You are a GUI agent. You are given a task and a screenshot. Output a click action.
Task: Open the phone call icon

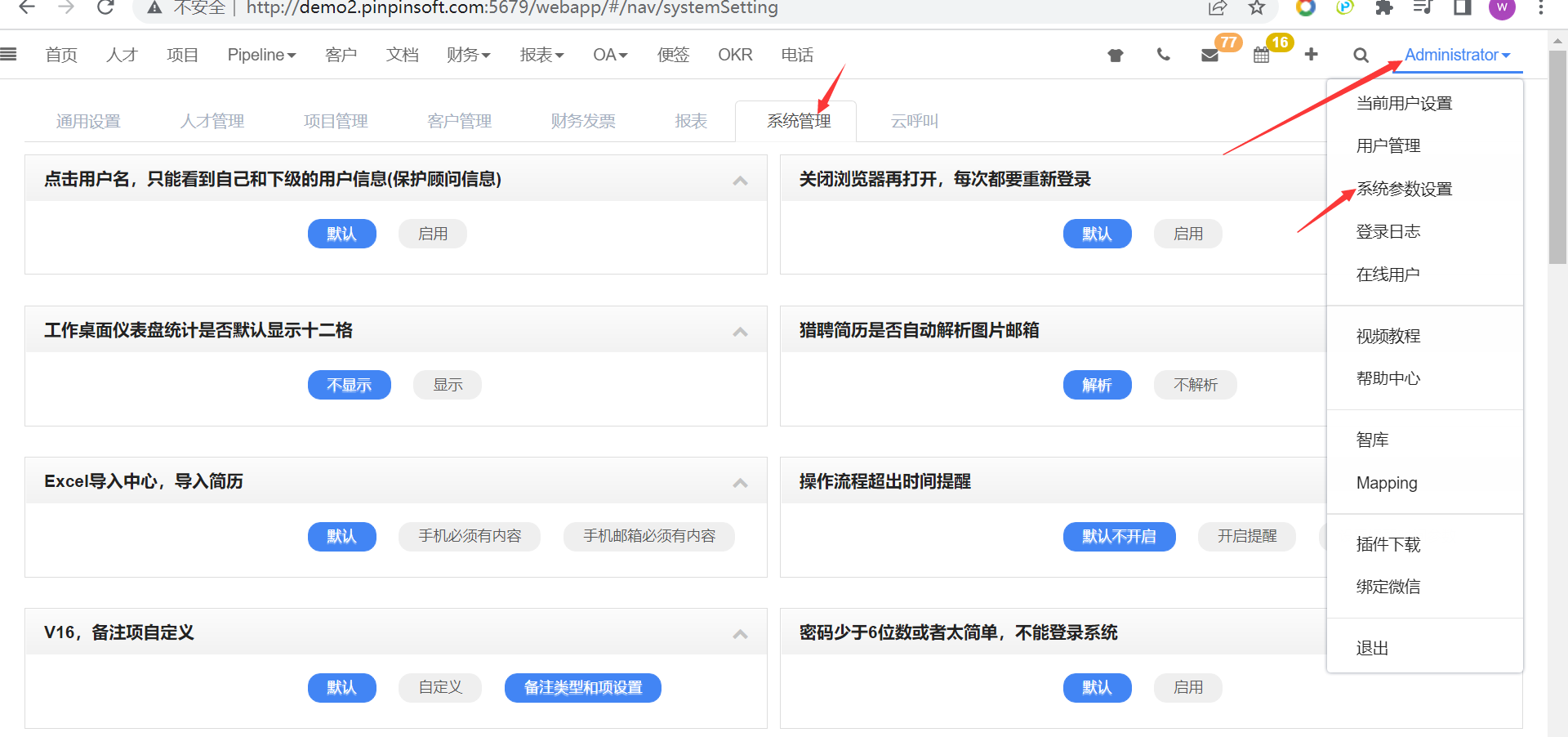pyautogui.click(x=1163, y=55)
